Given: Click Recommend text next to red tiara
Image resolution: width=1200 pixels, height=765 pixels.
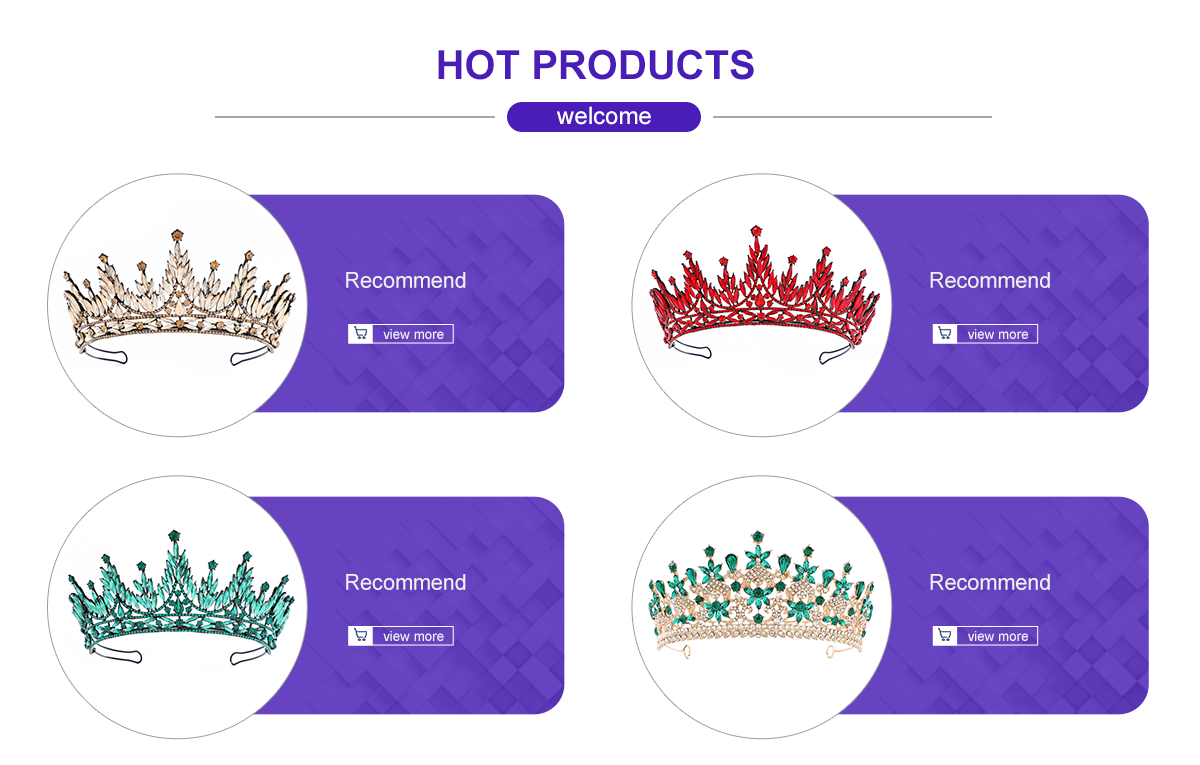Looking at the screenshot, I should 990,280.
